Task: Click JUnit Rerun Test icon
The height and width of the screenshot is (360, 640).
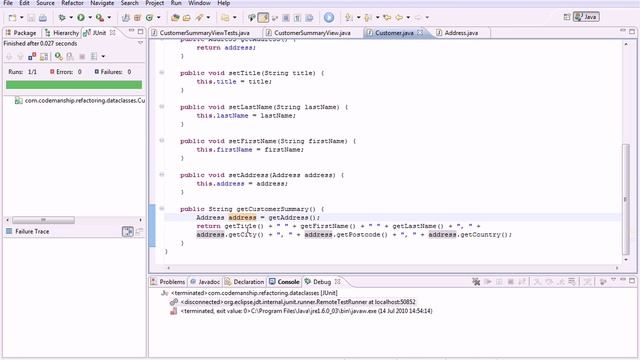Action: click(x=59, y=56)
